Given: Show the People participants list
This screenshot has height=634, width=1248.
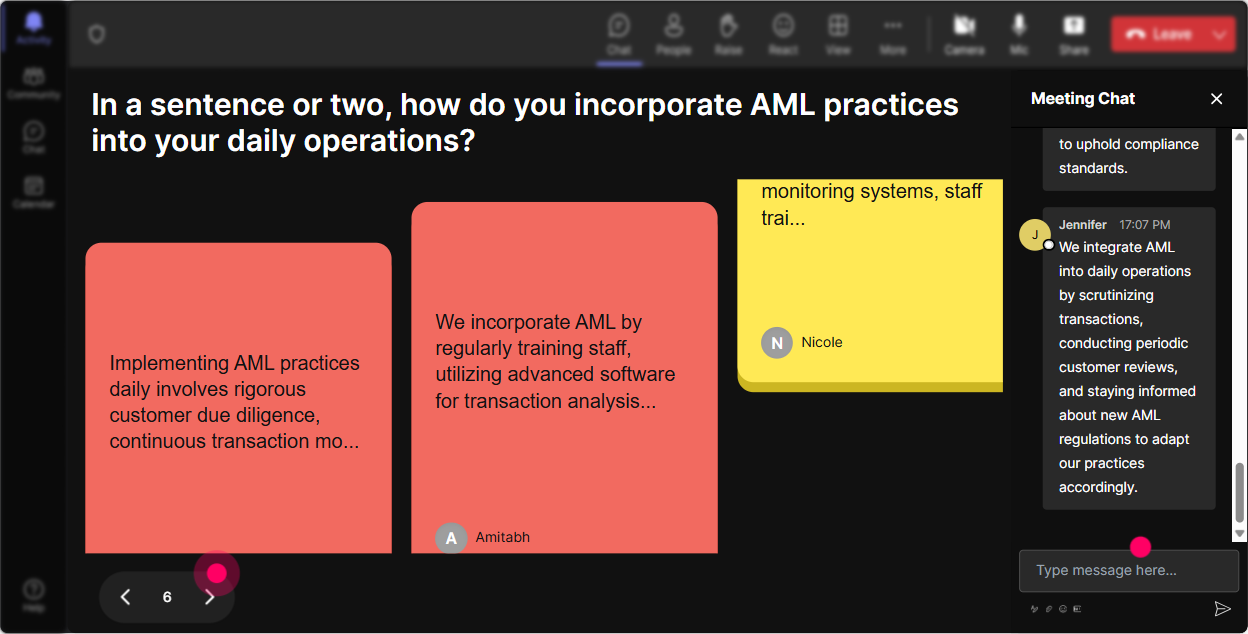Looking at the screenshot, I should (674, 34).
